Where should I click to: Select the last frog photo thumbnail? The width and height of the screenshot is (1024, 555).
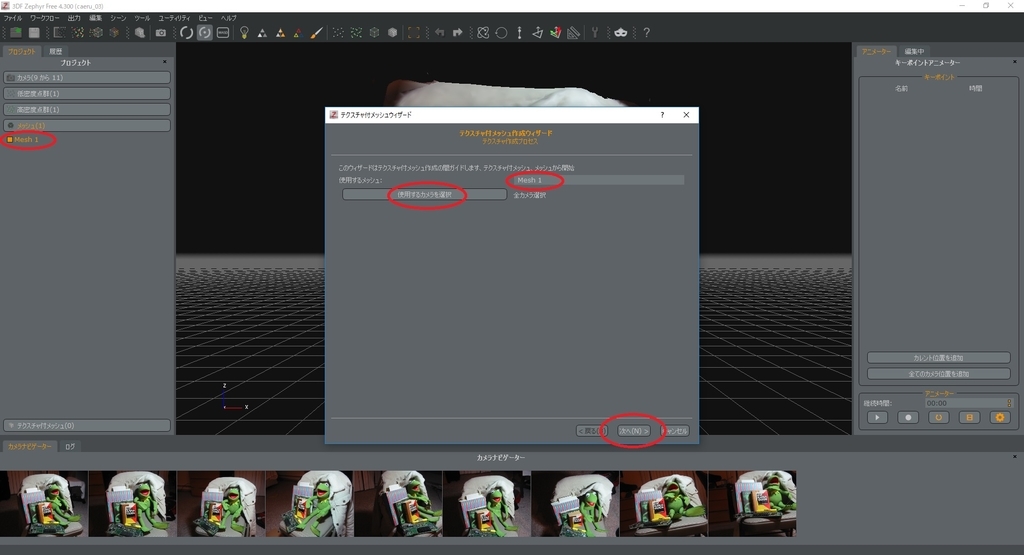[752, 503]
